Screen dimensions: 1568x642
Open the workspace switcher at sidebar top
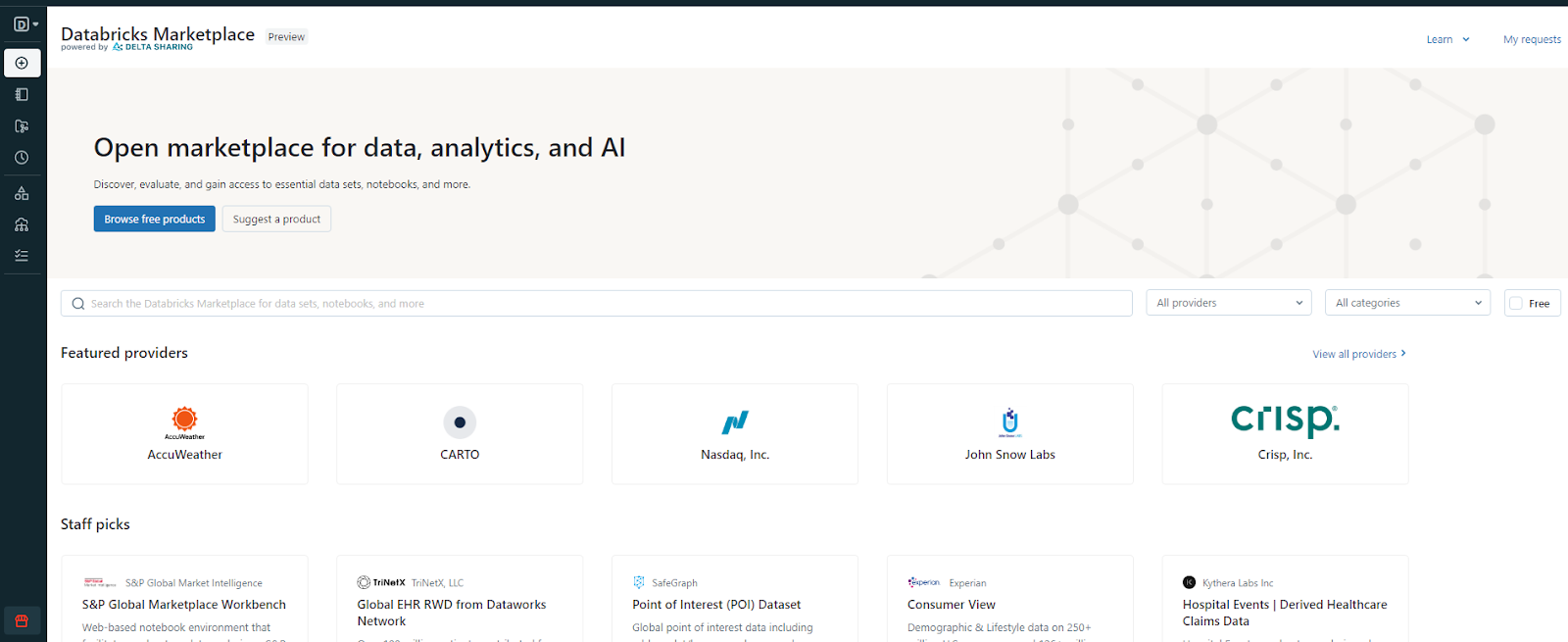tap(25, 24)
